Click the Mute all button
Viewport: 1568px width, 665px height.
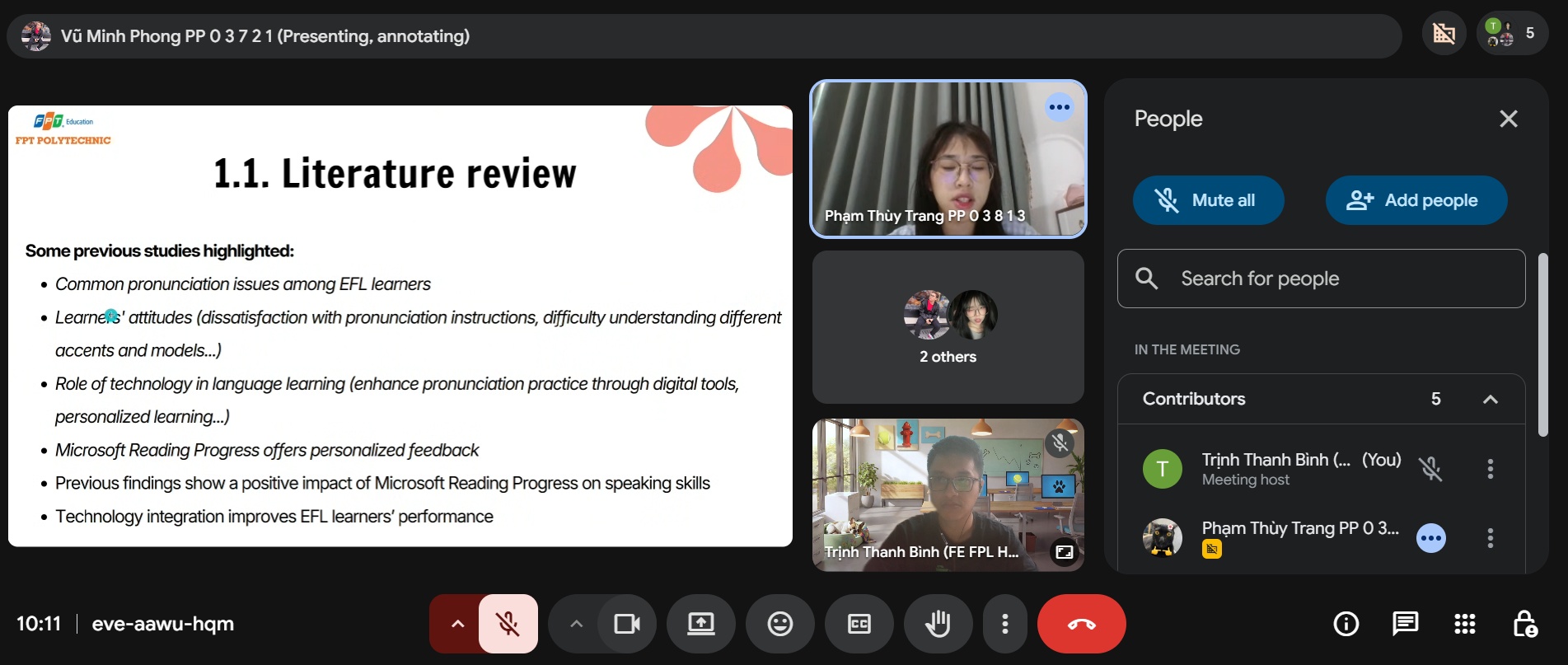(1208, 200)
